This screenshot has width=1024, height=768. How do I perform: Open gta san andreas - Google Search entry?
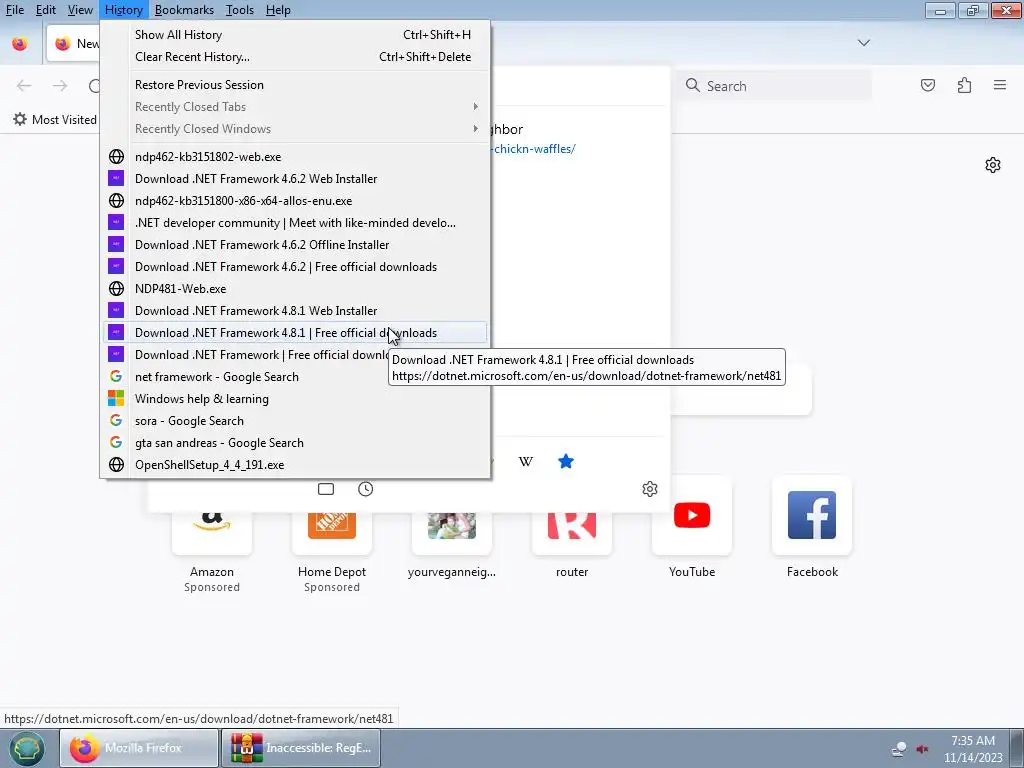point(295,443)
